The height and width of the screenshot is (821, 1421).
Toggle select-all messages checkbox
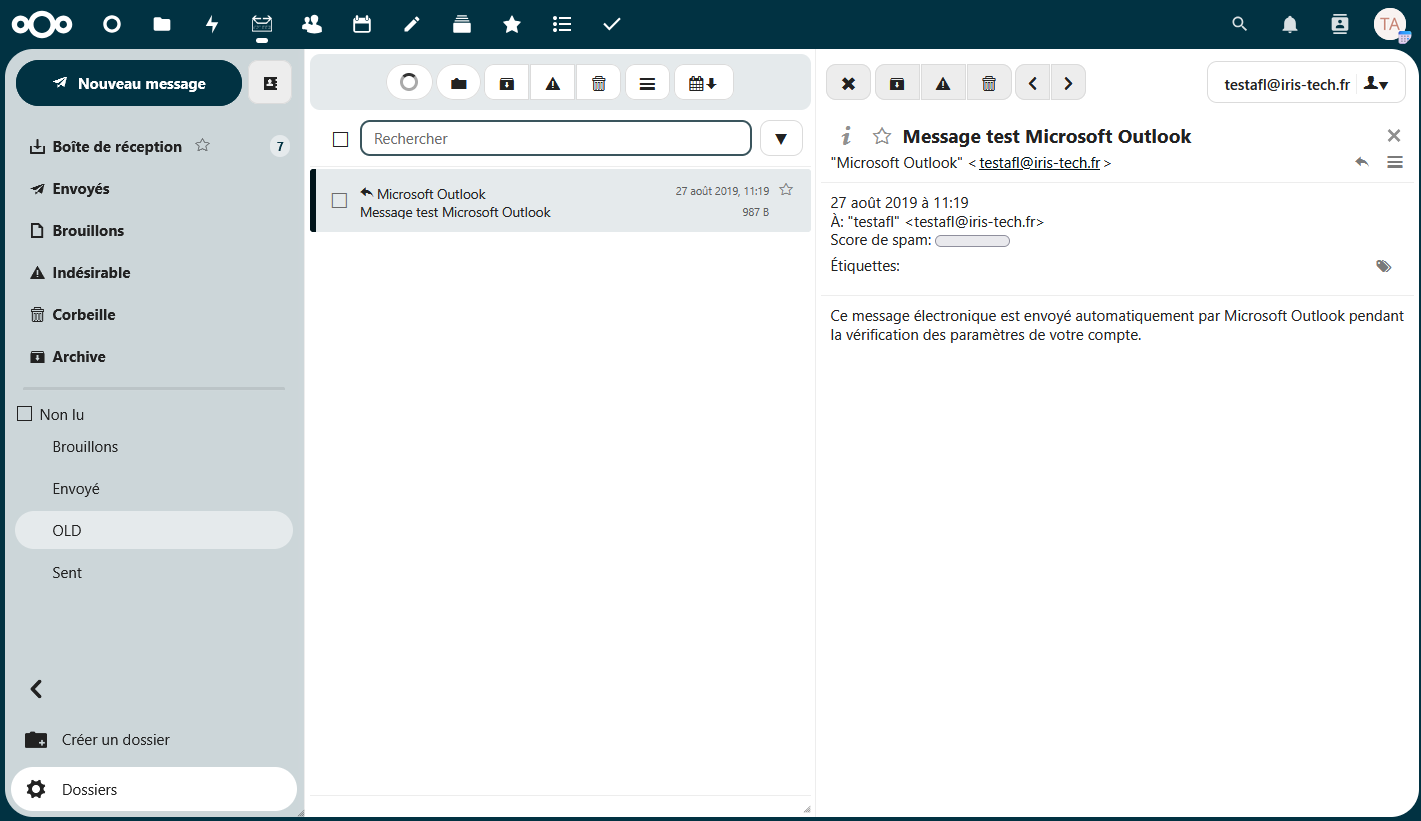point(340,139)
